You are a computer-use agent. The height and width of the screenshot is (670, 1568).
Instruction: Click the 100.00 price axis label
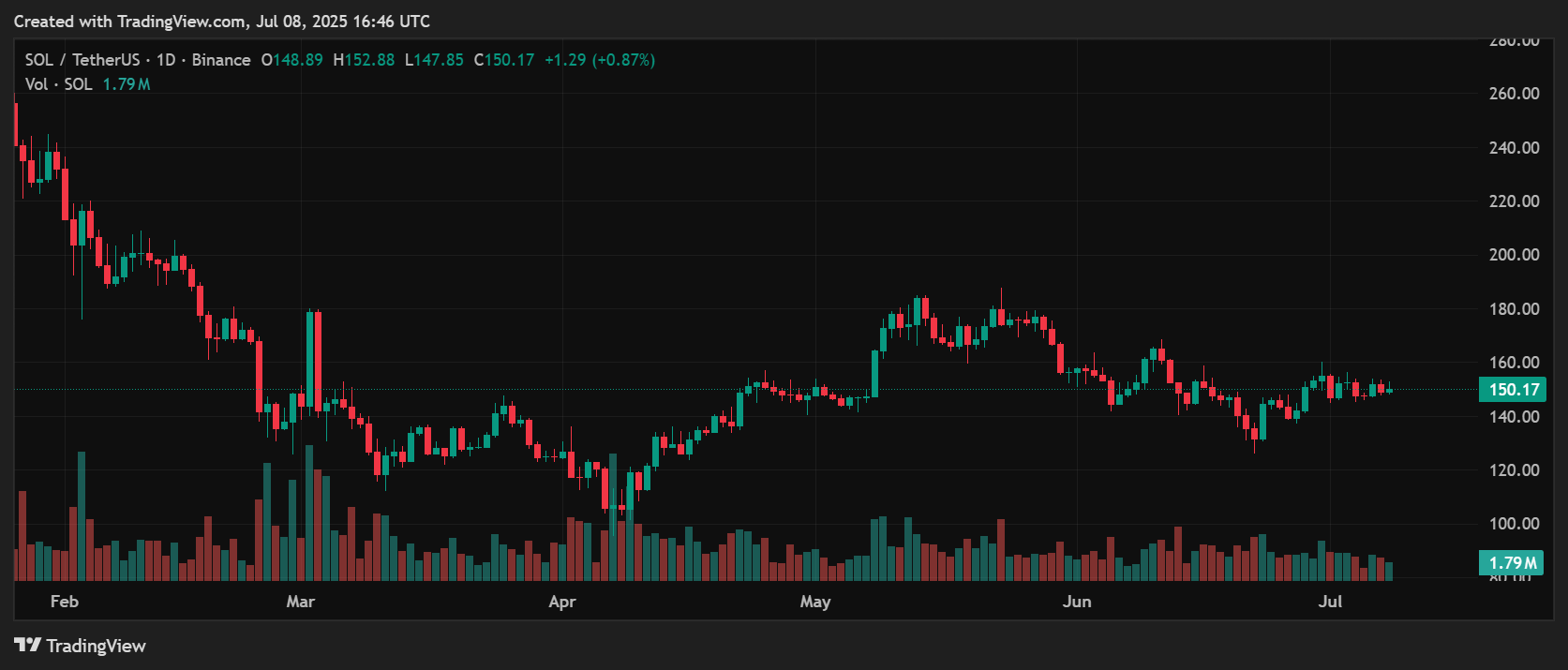(1514, 524)
